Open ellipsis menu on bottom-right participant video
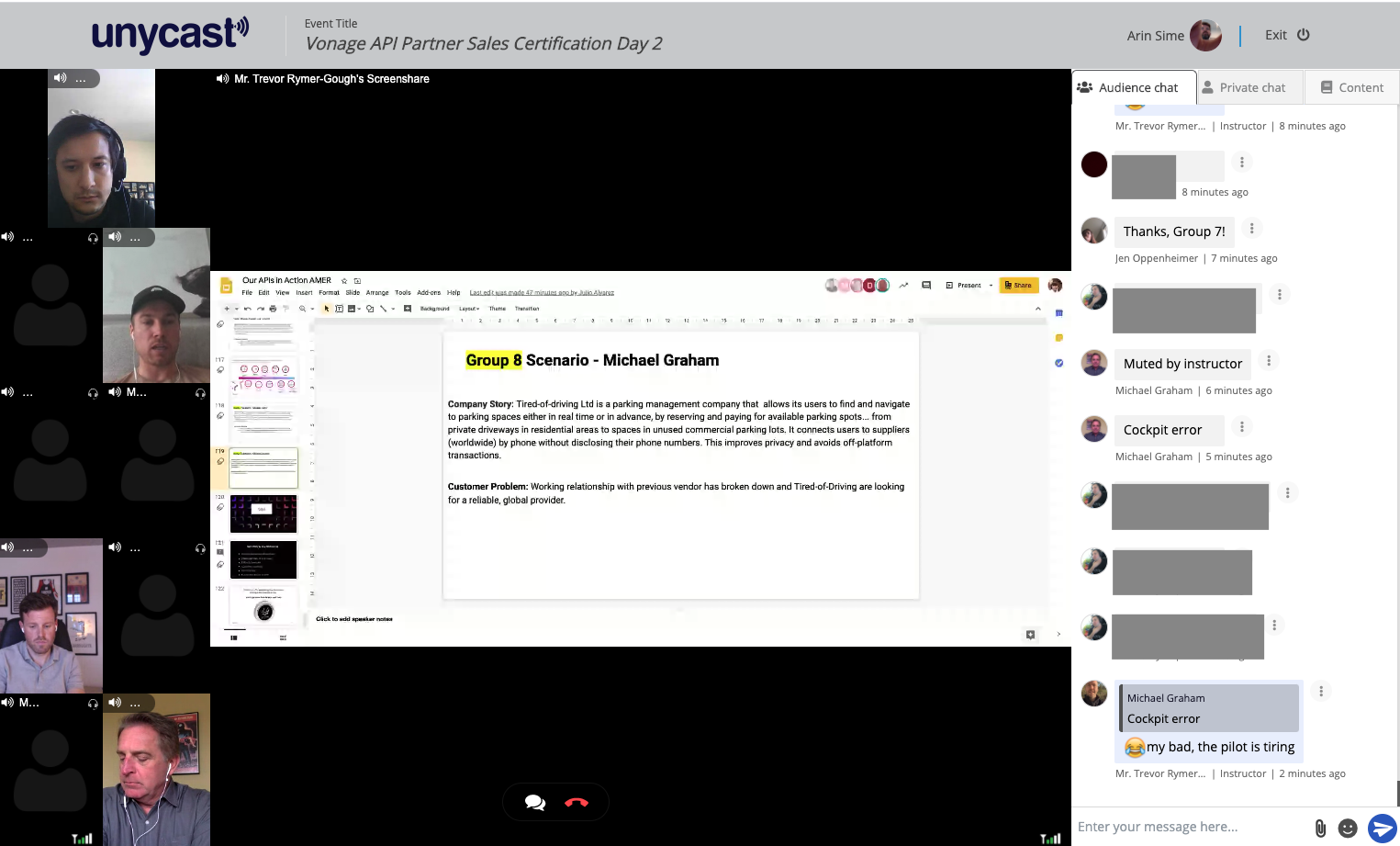The image size is (1400, 846). click(x=135, y=705)
